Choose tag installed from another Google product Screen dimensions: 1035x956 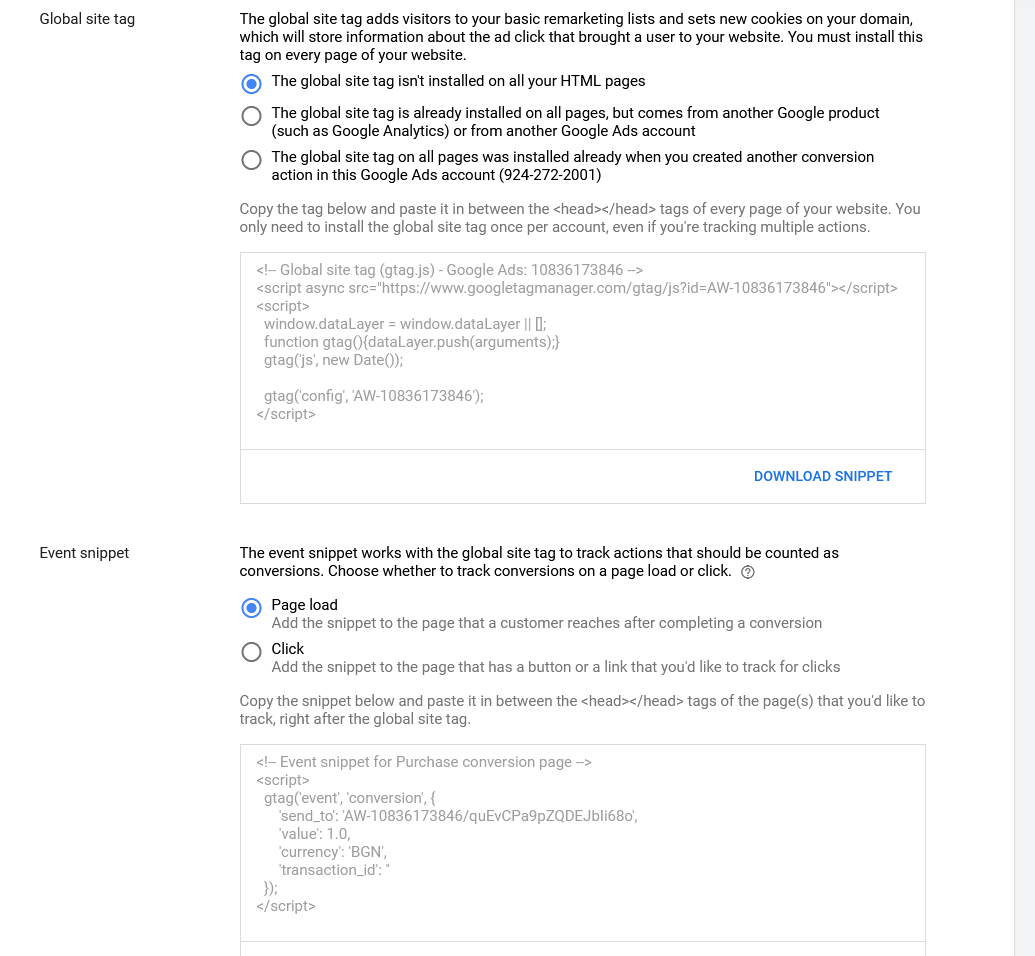(x=251, y=116)
